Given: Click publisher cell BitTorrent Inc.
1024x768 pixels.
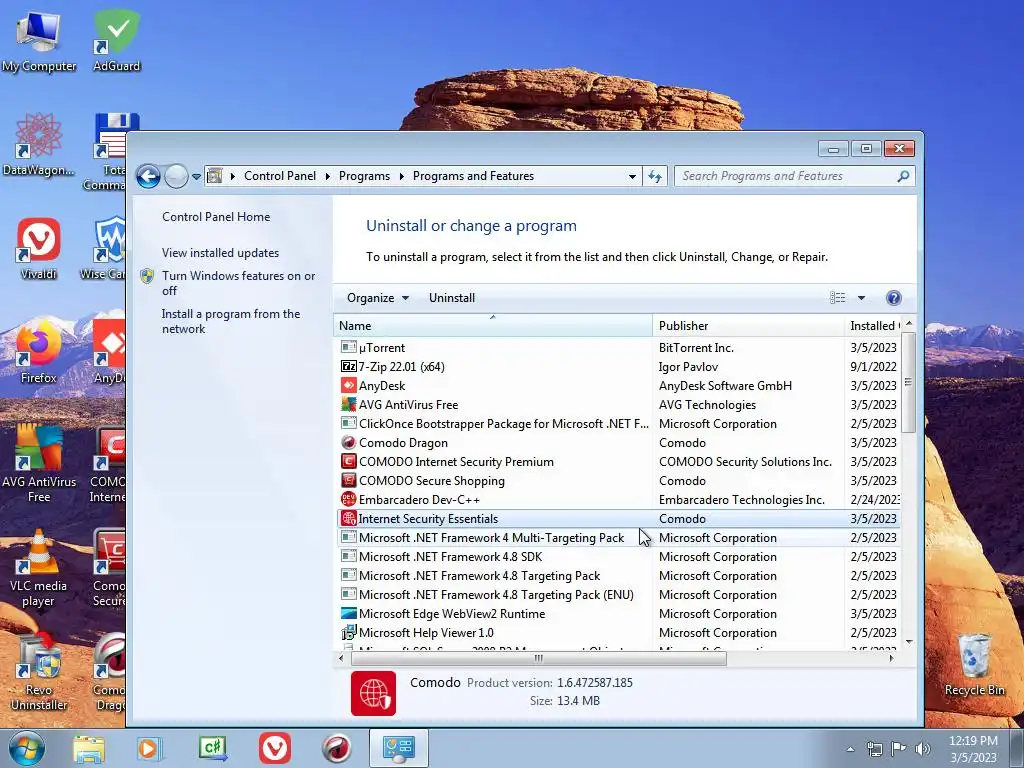Looking at the screenshot, I should 696,347.
